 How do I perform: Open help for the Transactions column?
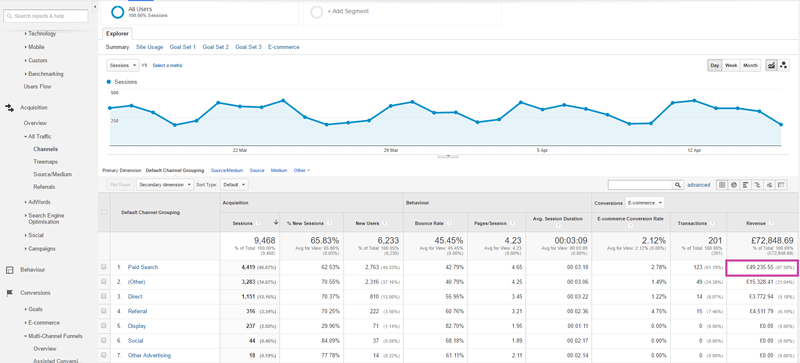[713, 223]
